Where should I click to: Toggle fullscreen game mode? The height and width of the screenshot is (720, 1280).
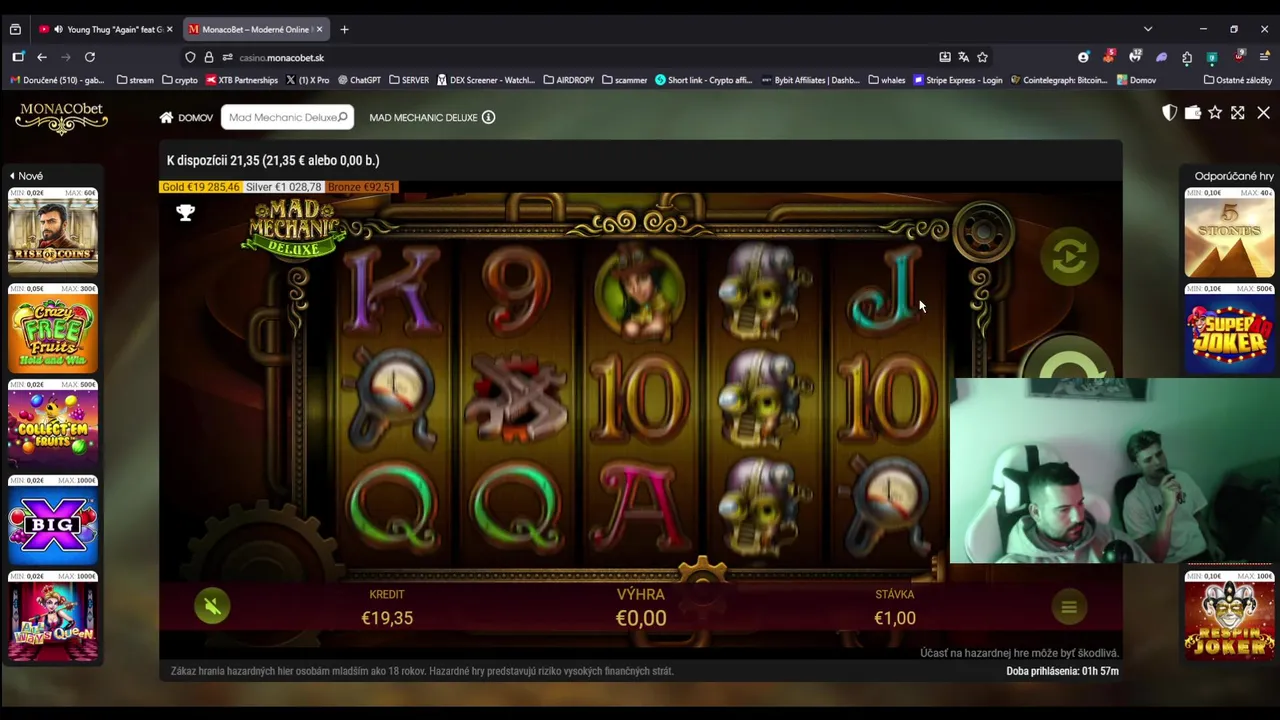pyautogui.click(x=1238, y=113)
